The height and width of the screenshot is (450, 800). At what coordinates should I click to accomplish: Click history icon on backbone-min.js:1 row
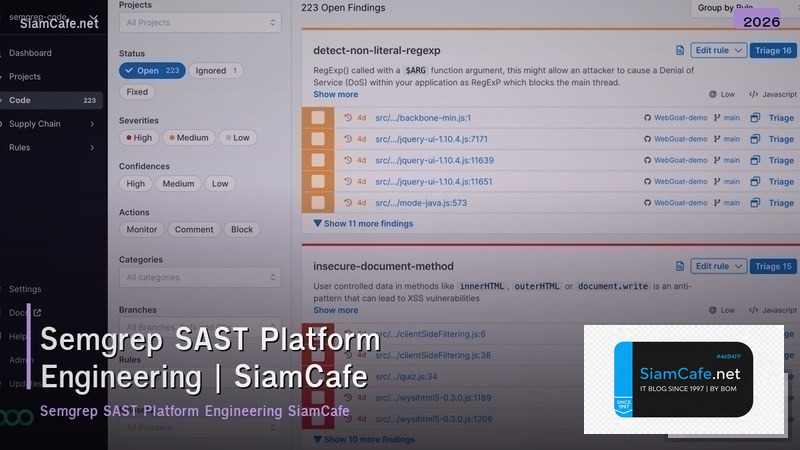click(x=348, y=117)
